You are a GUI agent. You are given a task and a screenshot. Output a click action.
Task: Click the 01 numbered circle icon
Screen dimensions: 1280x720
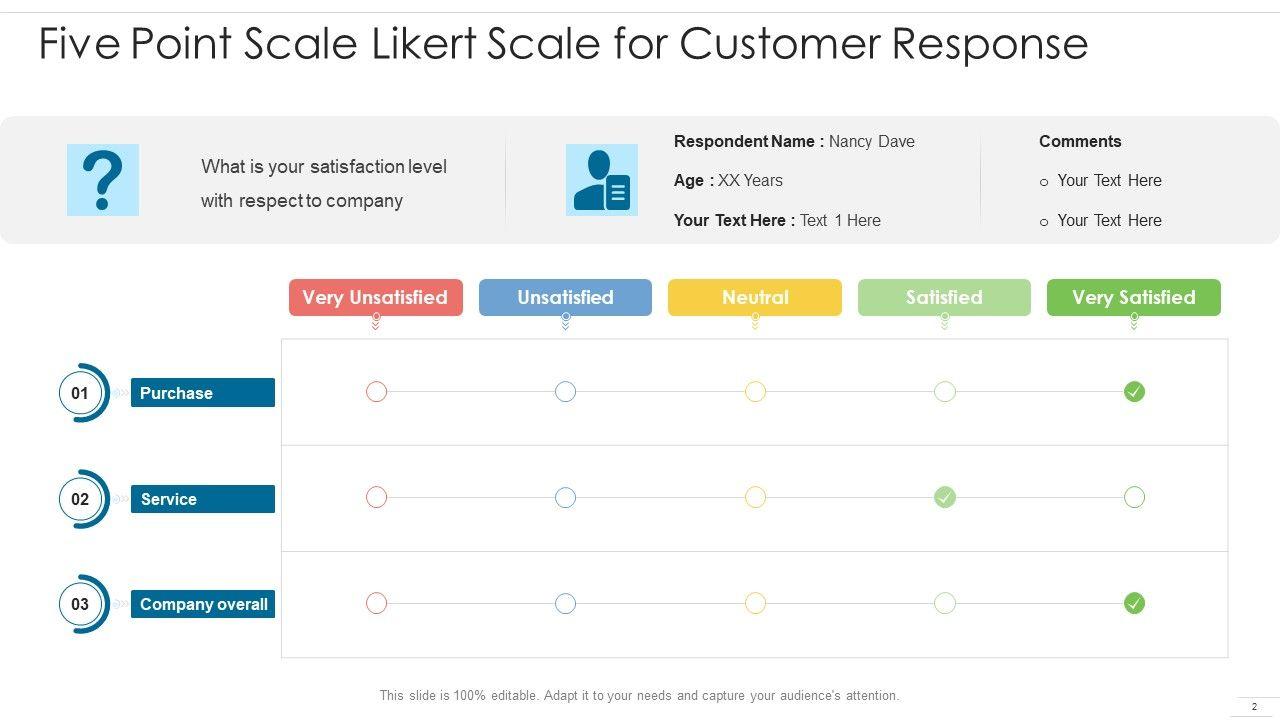coord(80,393)
